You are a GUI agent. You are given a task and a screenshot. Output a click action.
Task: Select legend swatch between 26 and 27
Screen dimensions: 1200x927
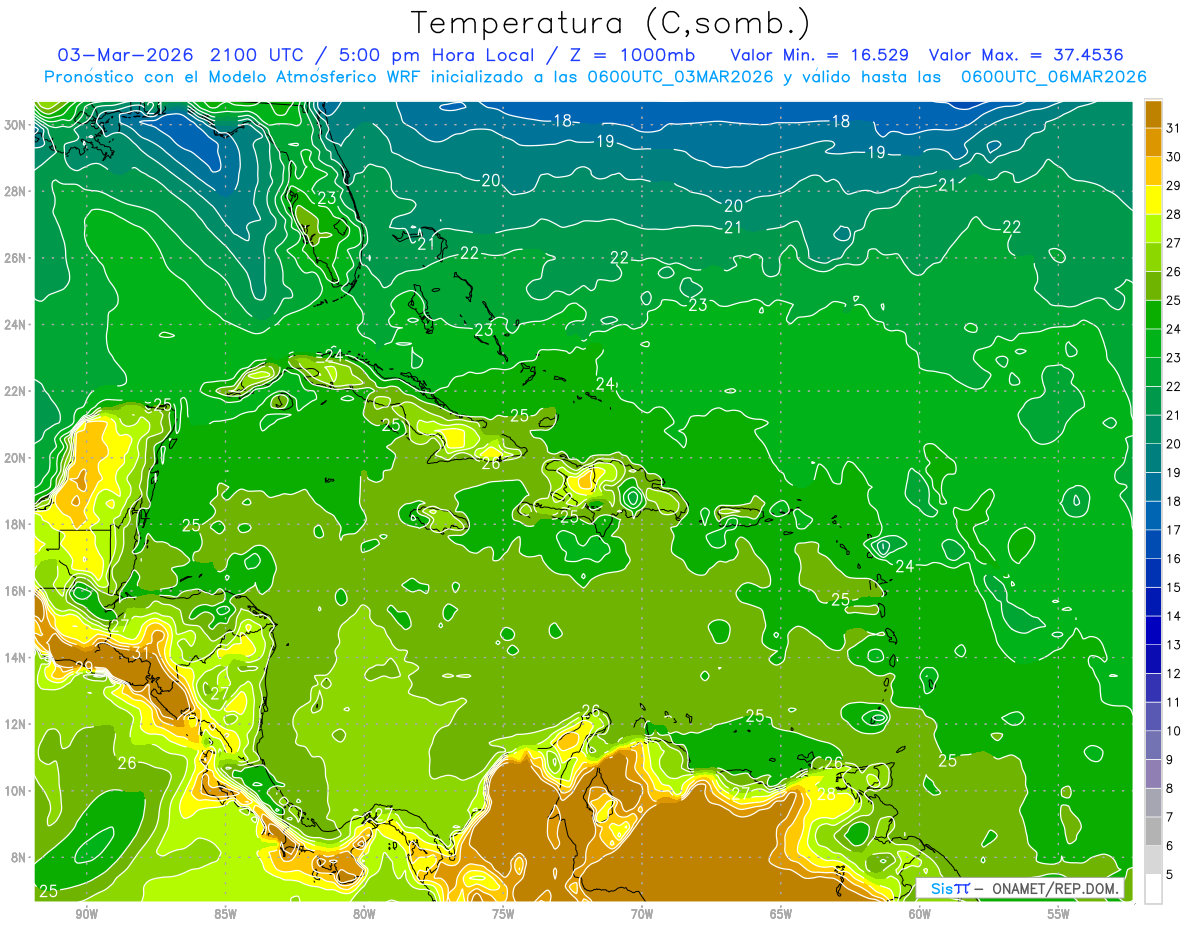pyautogui.click(x=1153, y=258)
